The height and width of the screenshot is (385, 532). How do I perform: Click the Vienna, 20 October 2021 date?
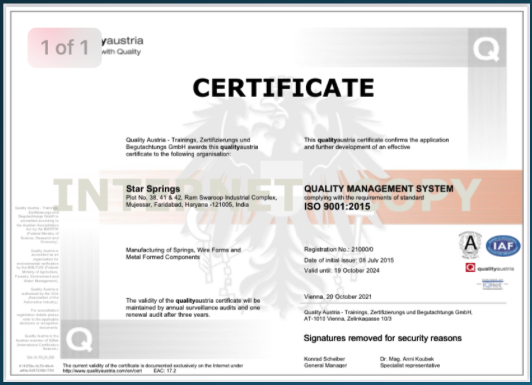[x=338, y=296]
